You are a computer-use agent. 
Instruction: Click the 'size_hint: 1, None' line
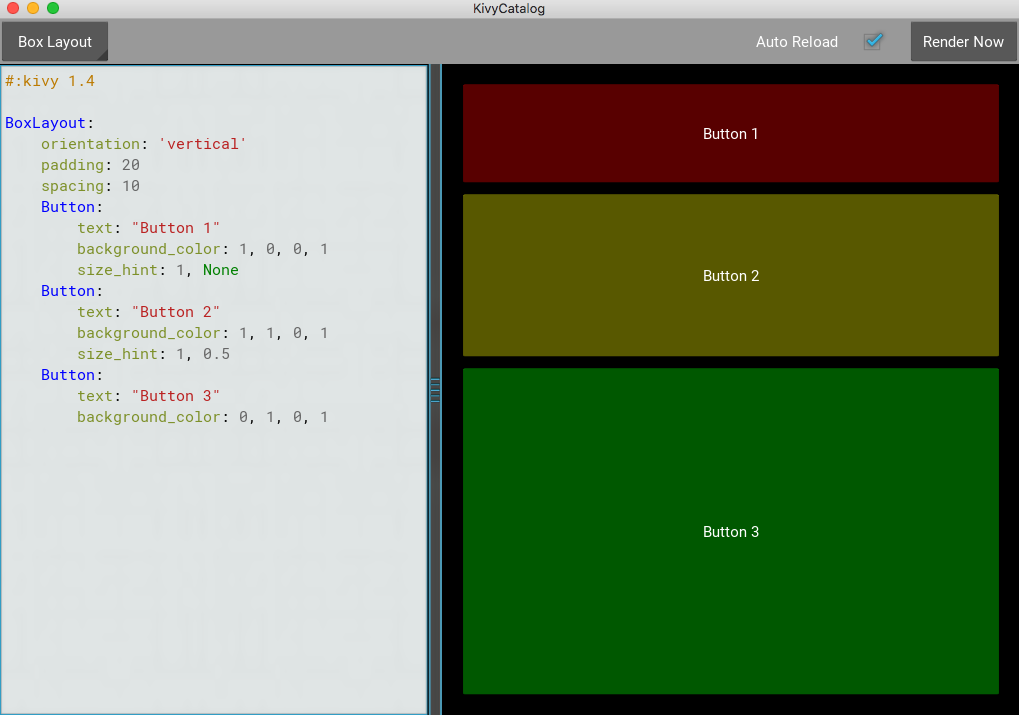157,270
